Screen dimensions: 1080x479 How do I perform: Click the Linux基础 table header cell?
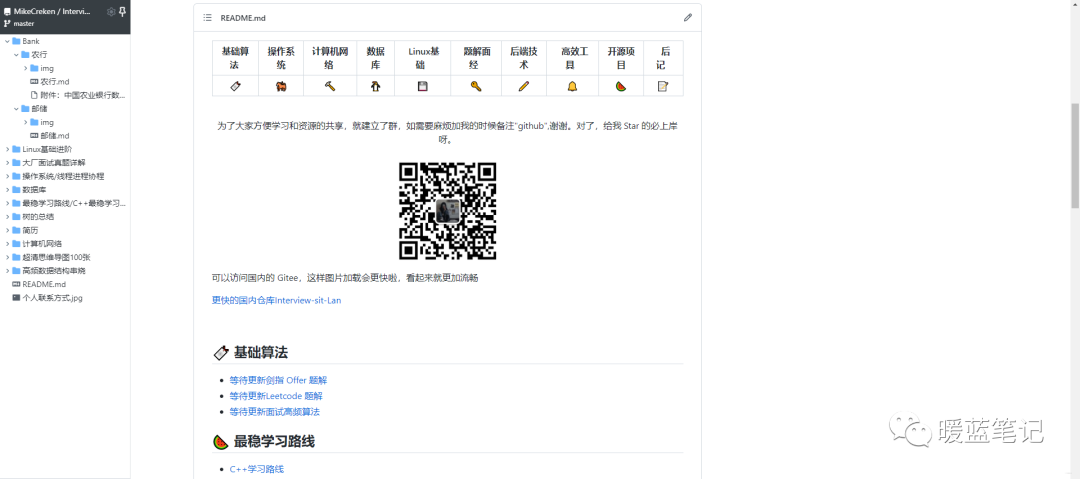(x=423, y=58)
